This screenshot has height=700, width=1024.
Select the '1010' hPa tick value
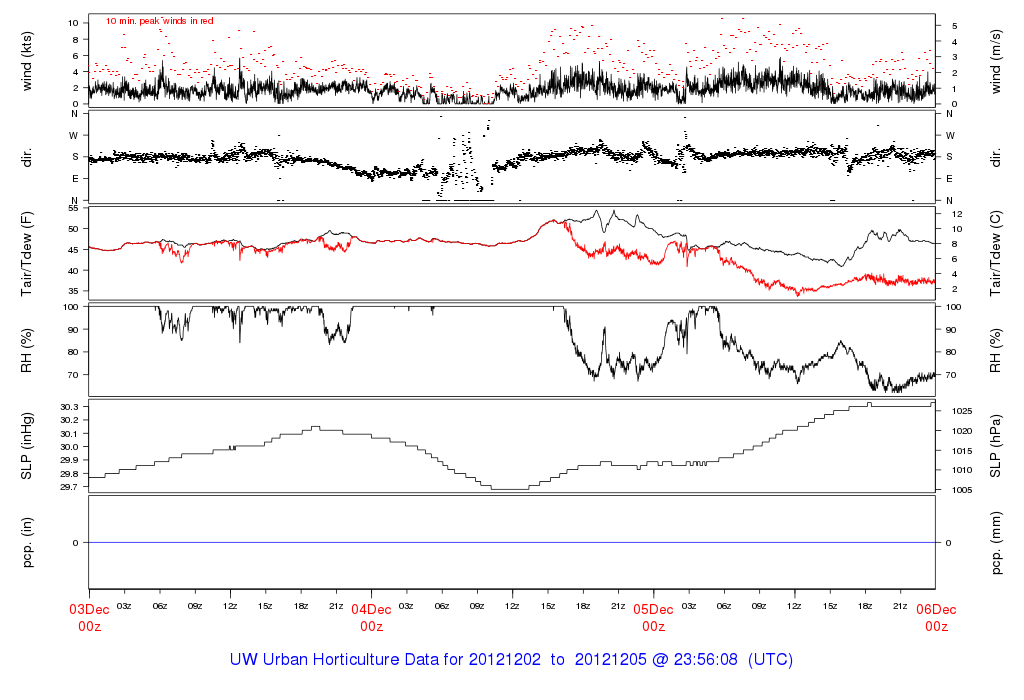(x=961, y=470)
